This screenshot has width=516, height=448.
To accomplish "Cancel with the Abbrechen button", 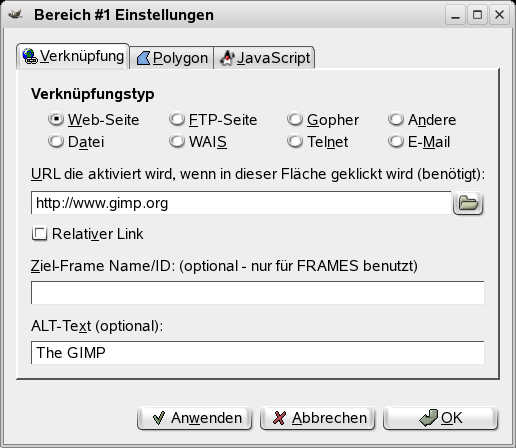I will point(318,418).
